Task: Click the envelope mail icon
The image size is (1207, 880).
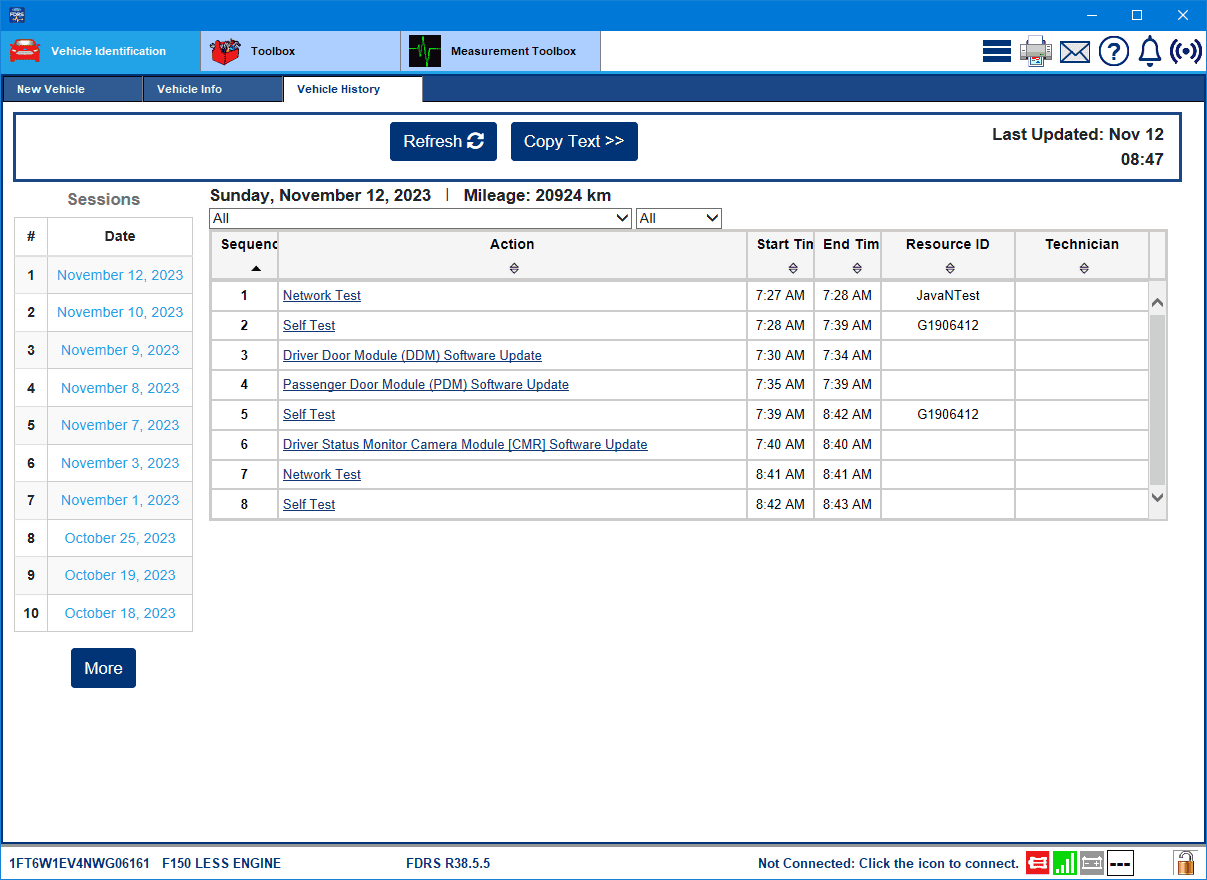Action: (x=1075, y=52)
